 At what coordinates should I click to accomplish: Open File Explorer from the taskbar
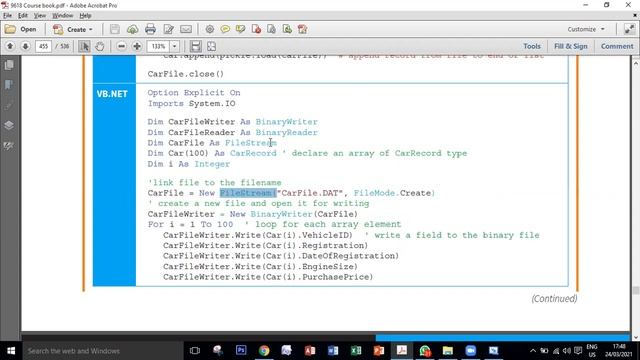[x=448, y=351]
